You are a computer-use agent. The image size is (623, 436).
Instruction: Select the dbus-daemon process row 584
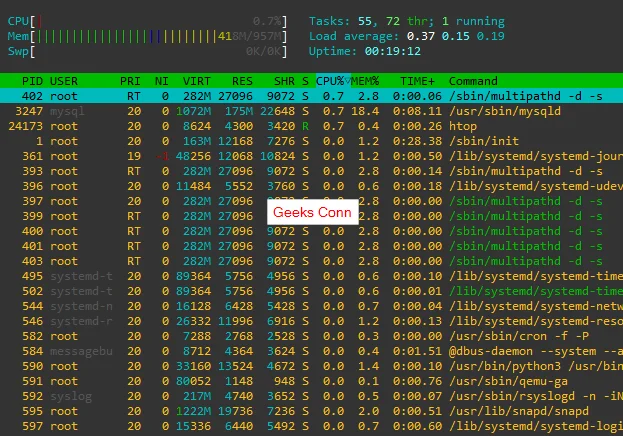pos(312,351)
